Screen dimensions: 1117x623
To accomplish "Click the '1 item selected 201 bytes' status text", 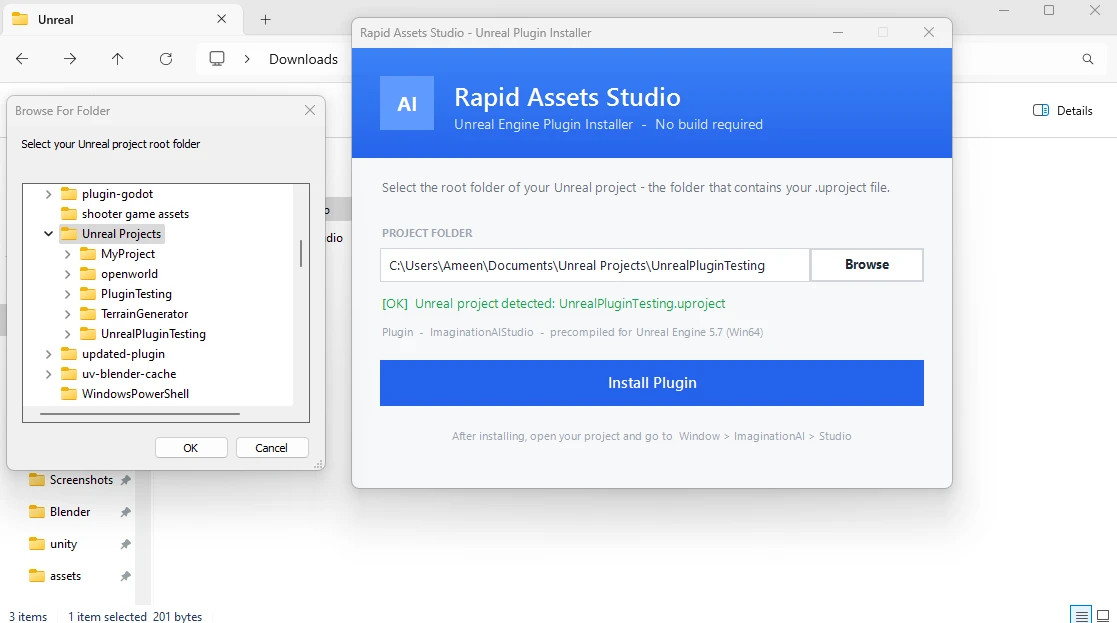I will coord(135,617).
